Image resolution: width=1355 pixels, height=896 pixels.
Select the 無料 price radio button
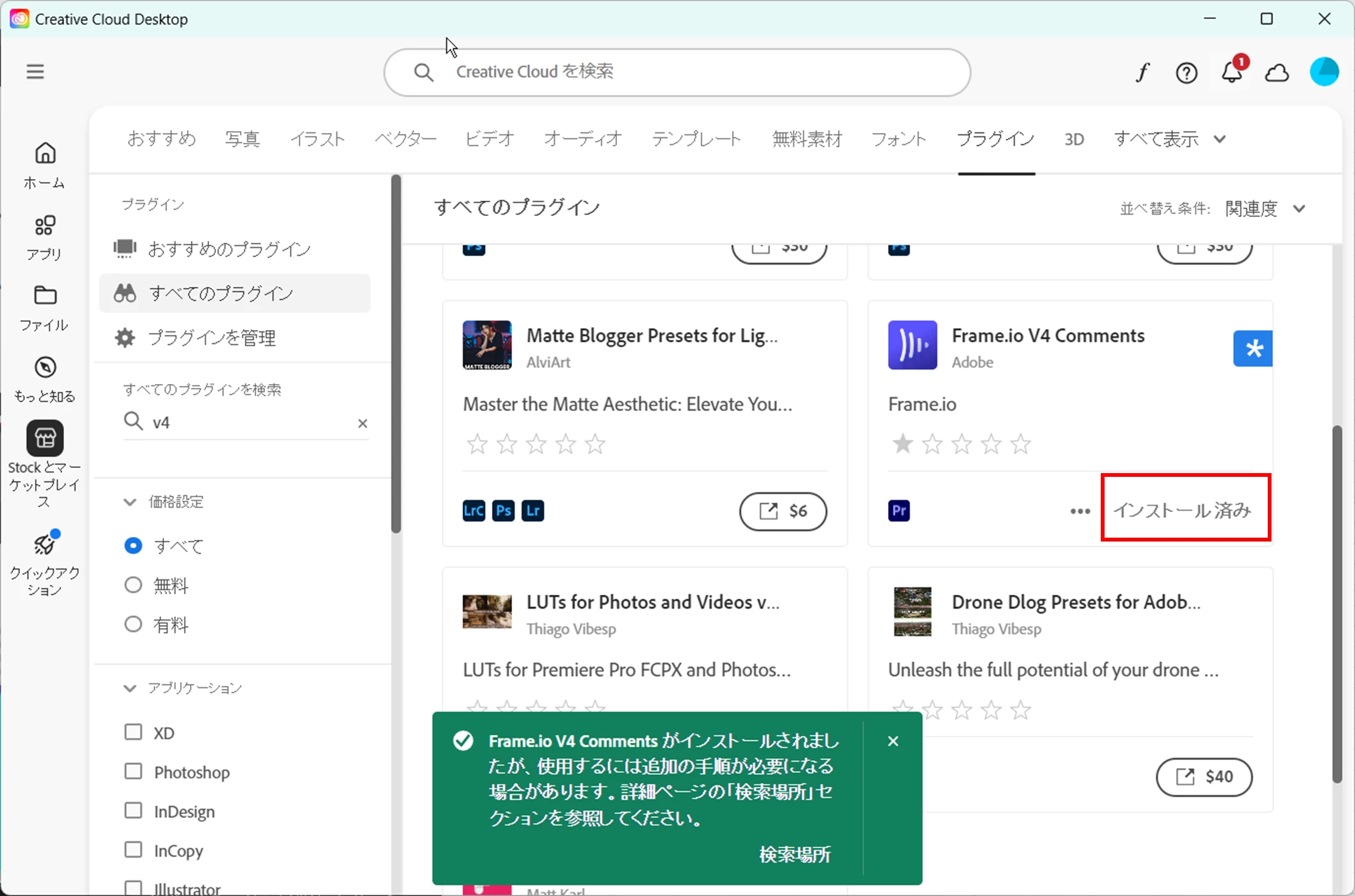coord(133,585)
